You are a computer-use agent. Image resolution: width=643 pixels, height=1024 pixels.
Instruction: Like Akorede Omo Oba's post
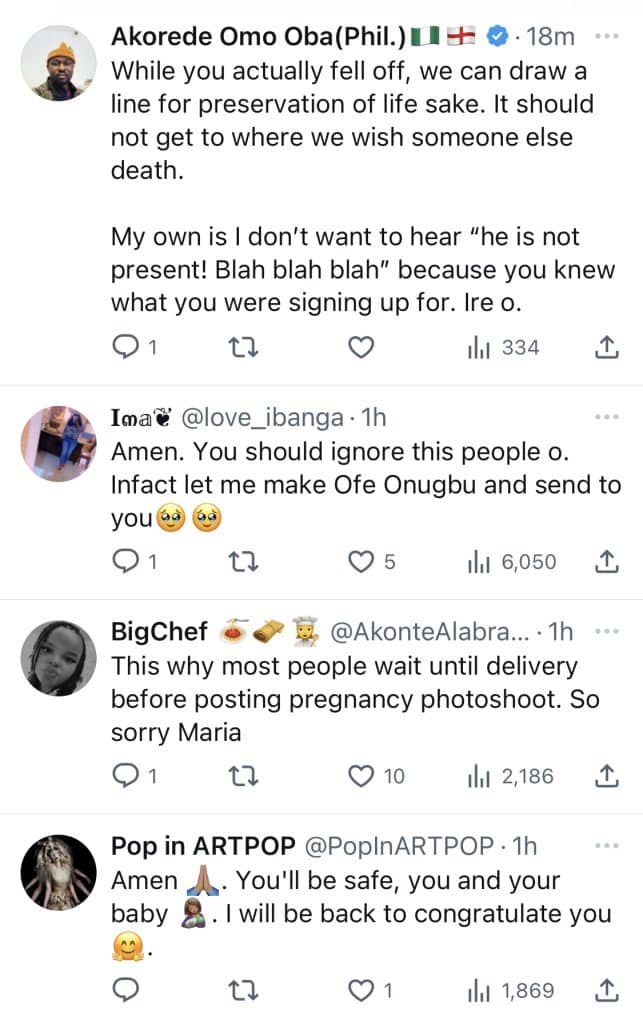click(360, 347)
